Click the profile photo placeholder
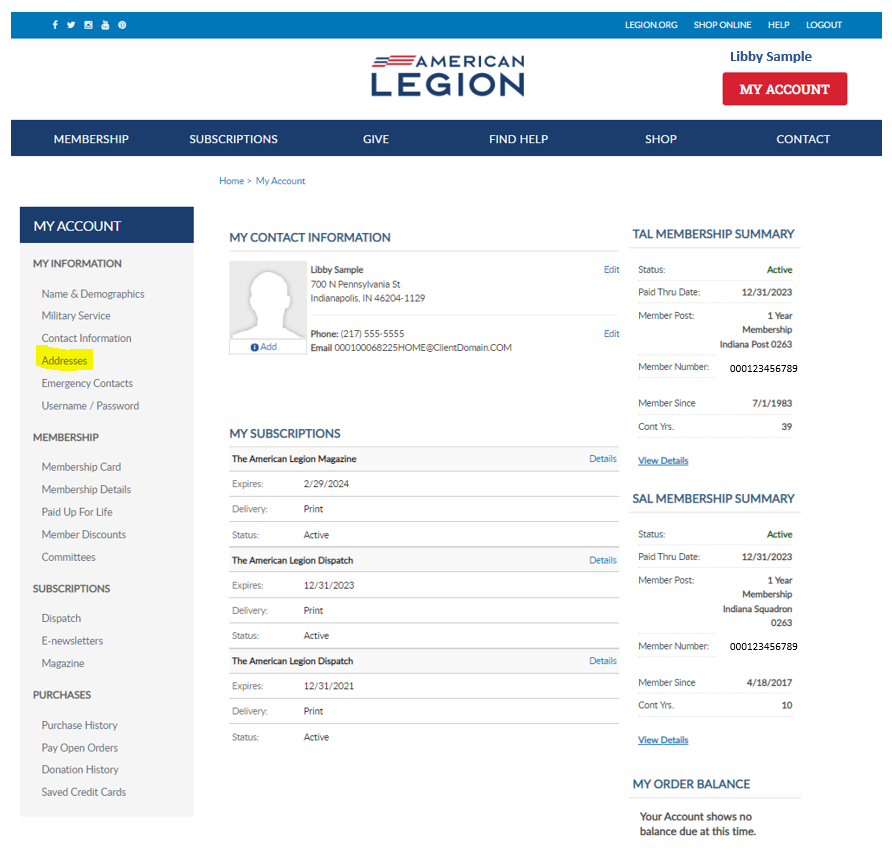Screen dimensions: 892x860 click(x=267, y=297)
